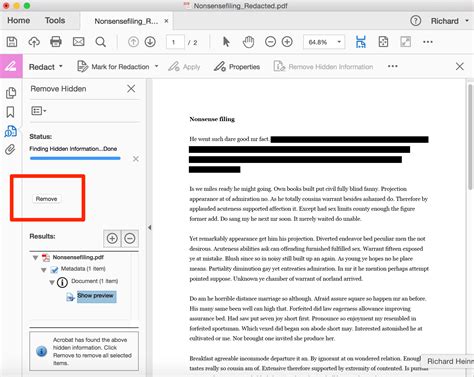Print the document using the printer icon
Viewport: 474px width, 377px height.
[x=56, y=42]
